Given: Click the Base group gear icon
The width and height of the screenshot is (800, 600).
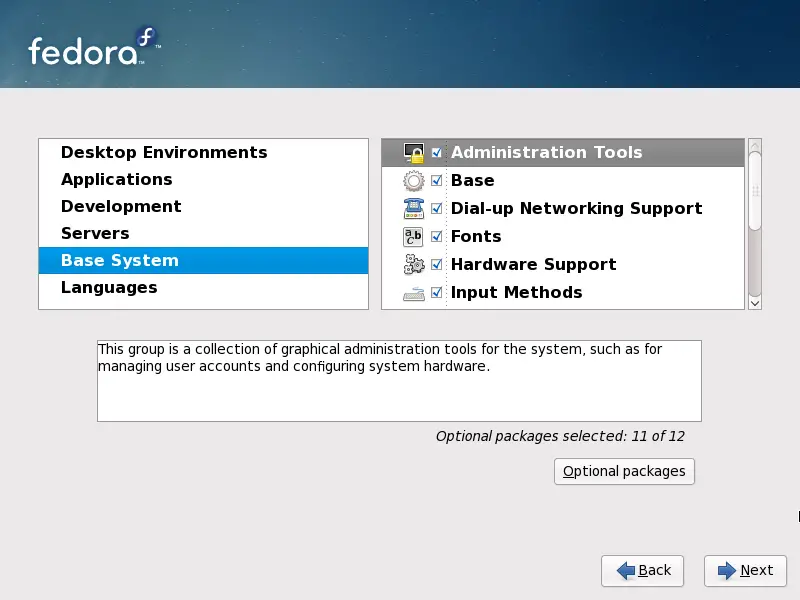Looking at the screenshot, I should 413,181.
